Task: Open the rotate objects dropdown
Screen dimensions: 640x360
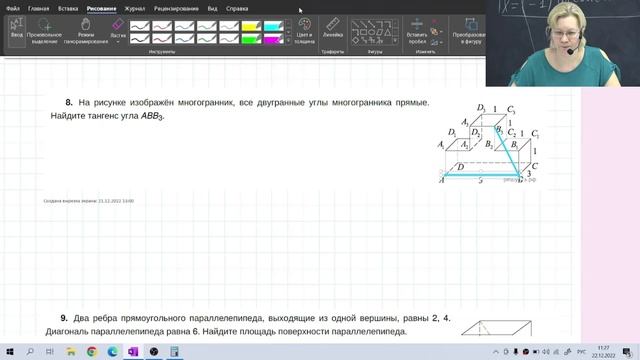Action: [436, 42]
